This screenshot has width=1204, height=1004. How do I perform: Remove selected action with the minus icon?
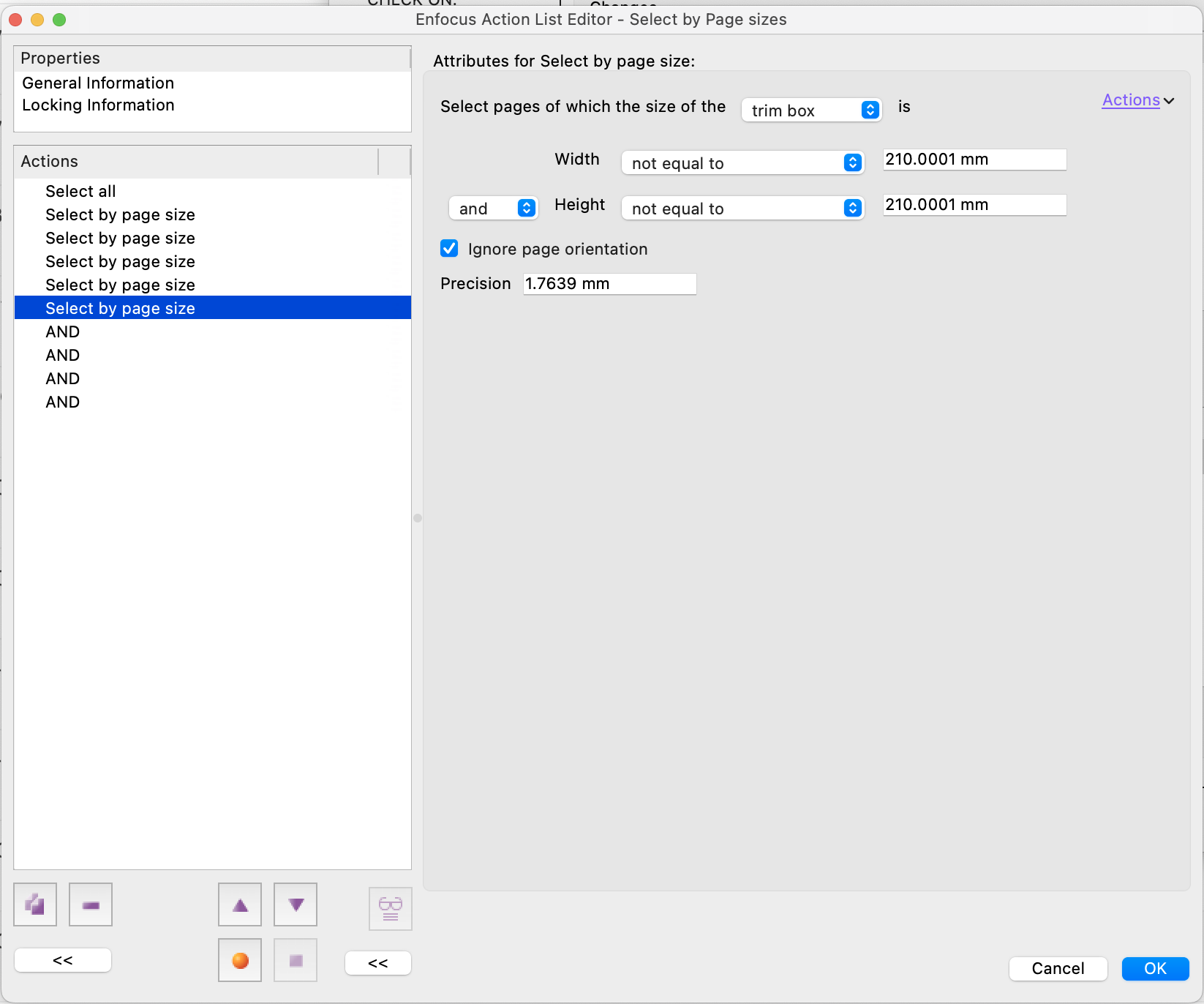(x=91, y=904)
